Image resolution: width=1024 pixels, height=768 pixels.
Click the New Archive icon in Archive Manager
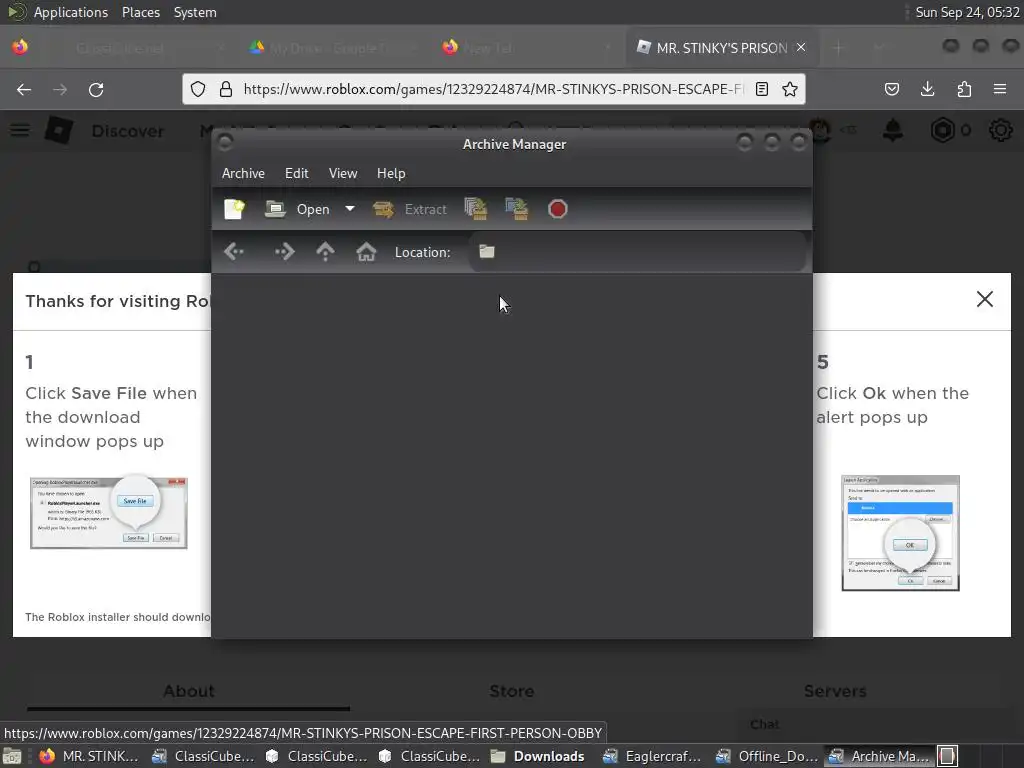[x=234, y=209]
